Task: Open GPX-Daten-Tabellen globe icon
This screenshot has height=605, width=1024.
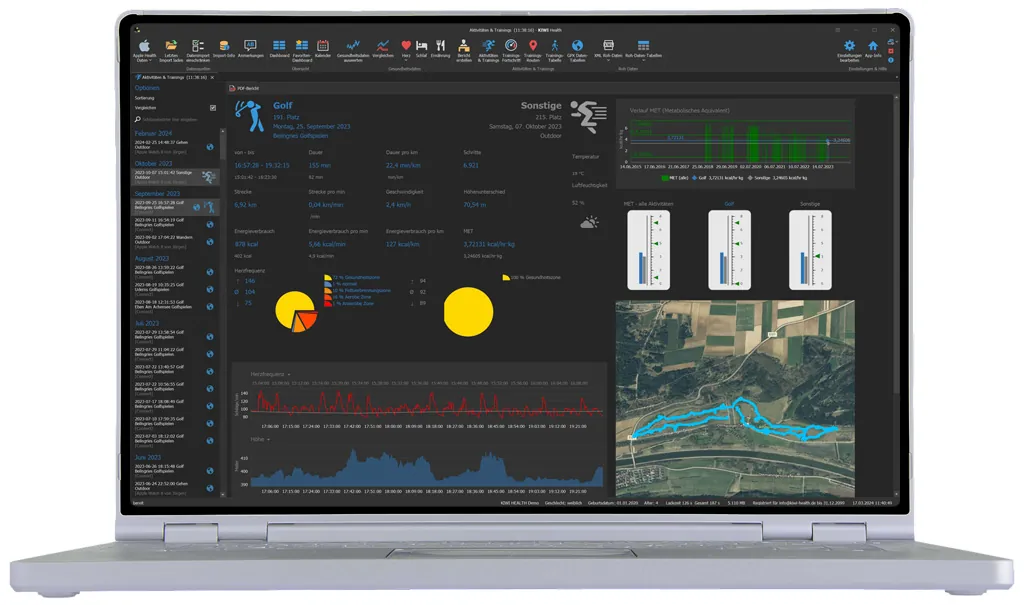Action: [578, 47]
